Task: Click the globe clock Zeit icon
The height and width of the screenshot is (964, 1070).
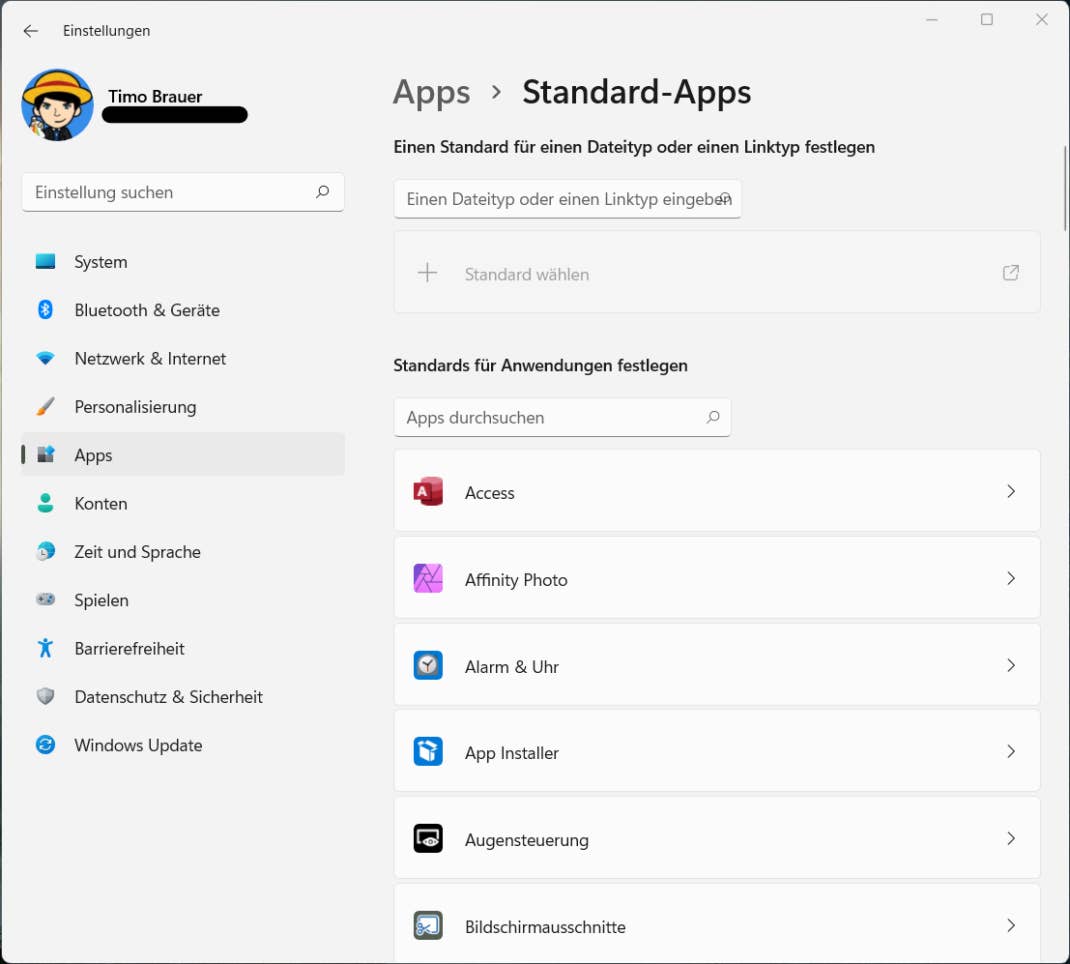Action: (x=45, y=551)
